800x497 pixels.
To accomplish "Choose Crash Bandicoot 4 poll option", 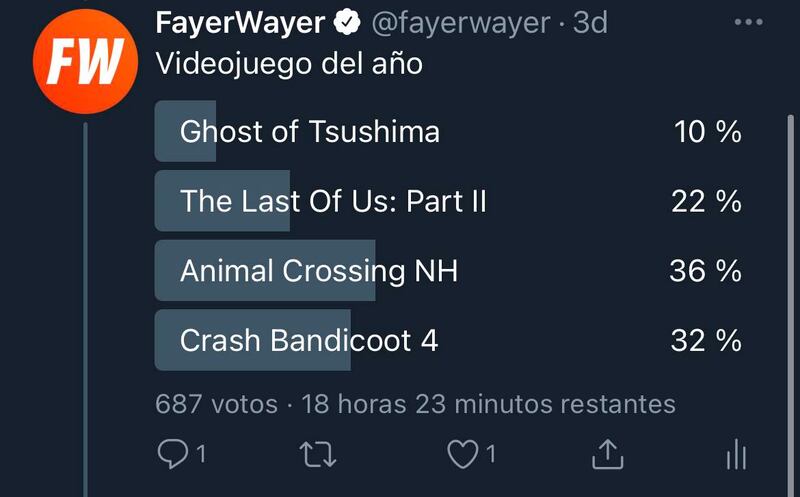I will (309, 340).
